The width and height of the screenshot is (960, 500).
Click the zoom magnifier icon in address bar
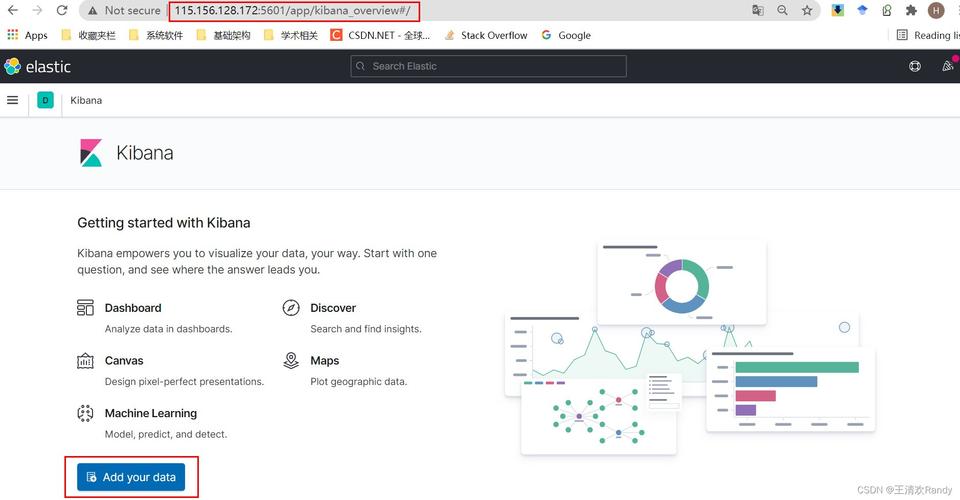coord(782,10)
